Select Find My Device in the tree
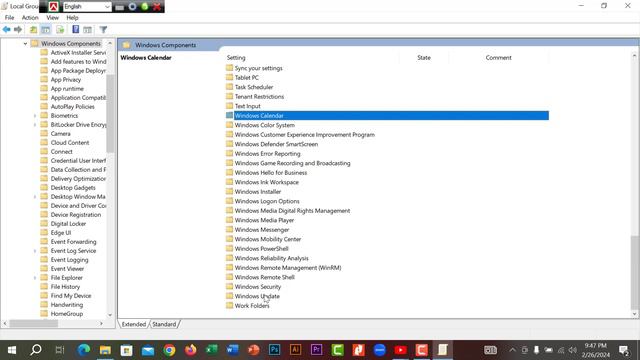The width and height of the screenshot is (640, 360). (71, 296)
